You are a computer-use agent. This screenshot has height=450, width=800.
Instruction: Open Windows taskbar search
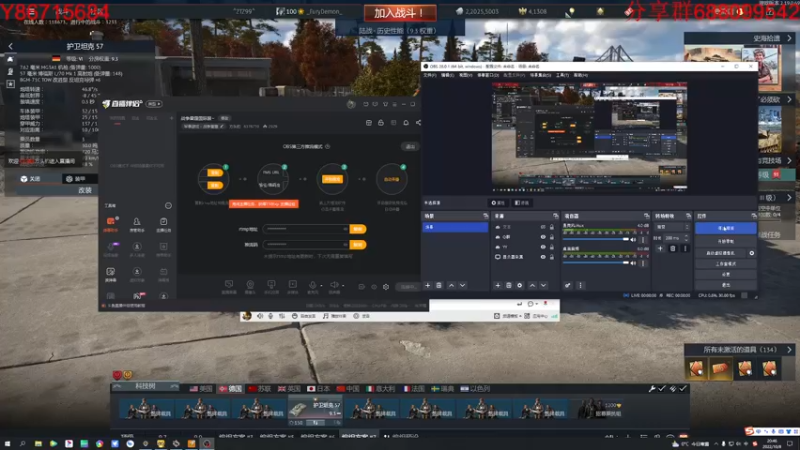(23, 444)
